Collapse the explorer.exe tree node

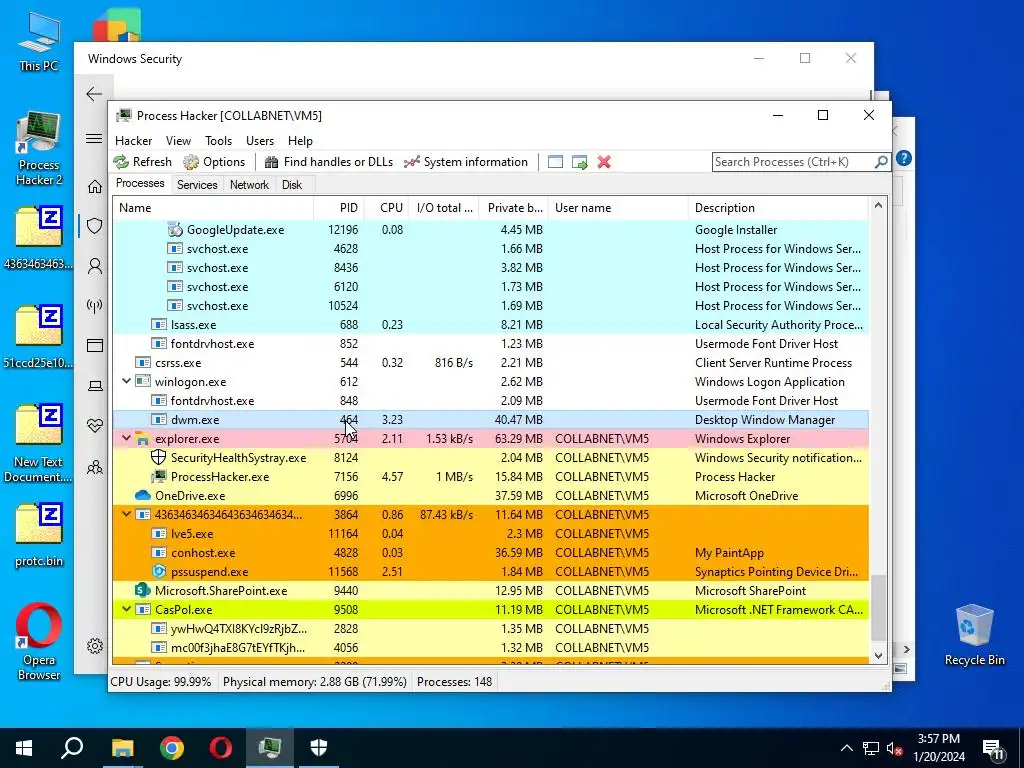point(126,438)
